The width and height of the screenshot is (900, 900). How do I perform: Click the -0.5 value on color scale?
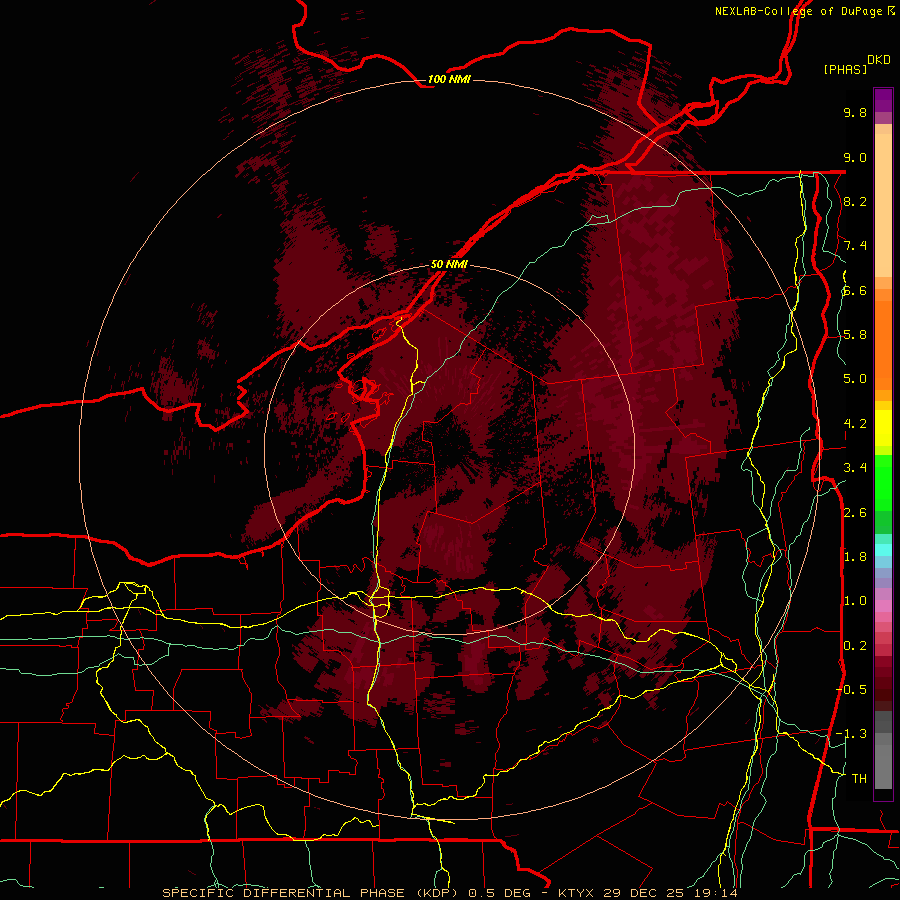[x=851, y=690]
